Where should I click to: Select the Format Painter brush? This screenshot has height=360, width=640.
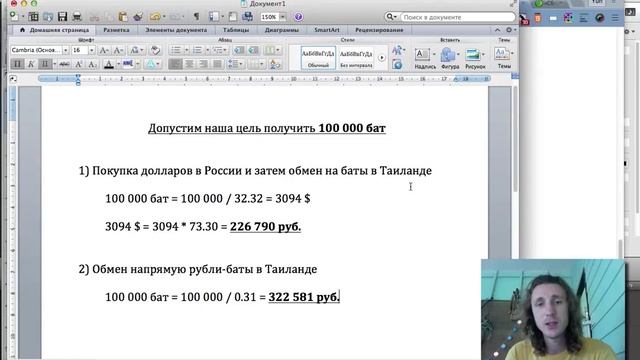point(138,16)
